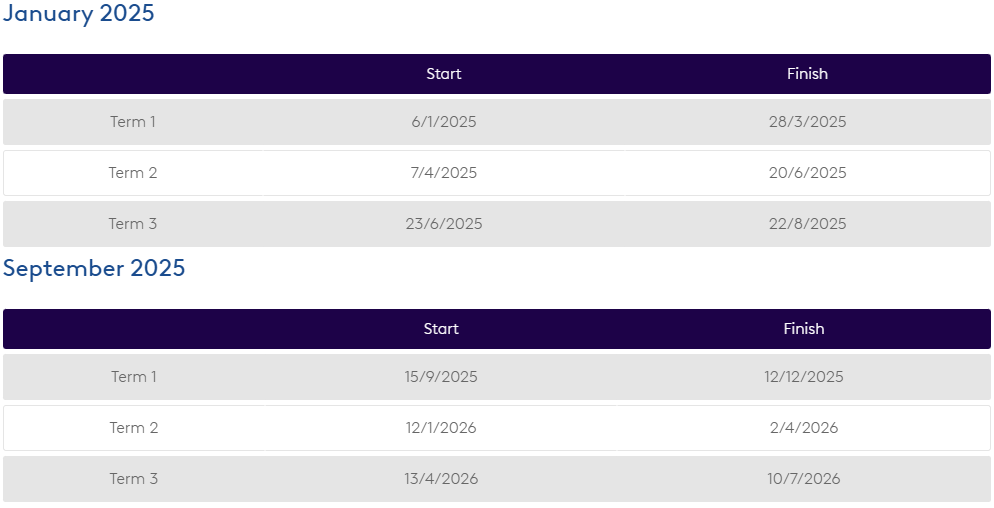Select the 7/4/2025 start date
Viewport: 994px width, 508px height.
coord(444,173)
